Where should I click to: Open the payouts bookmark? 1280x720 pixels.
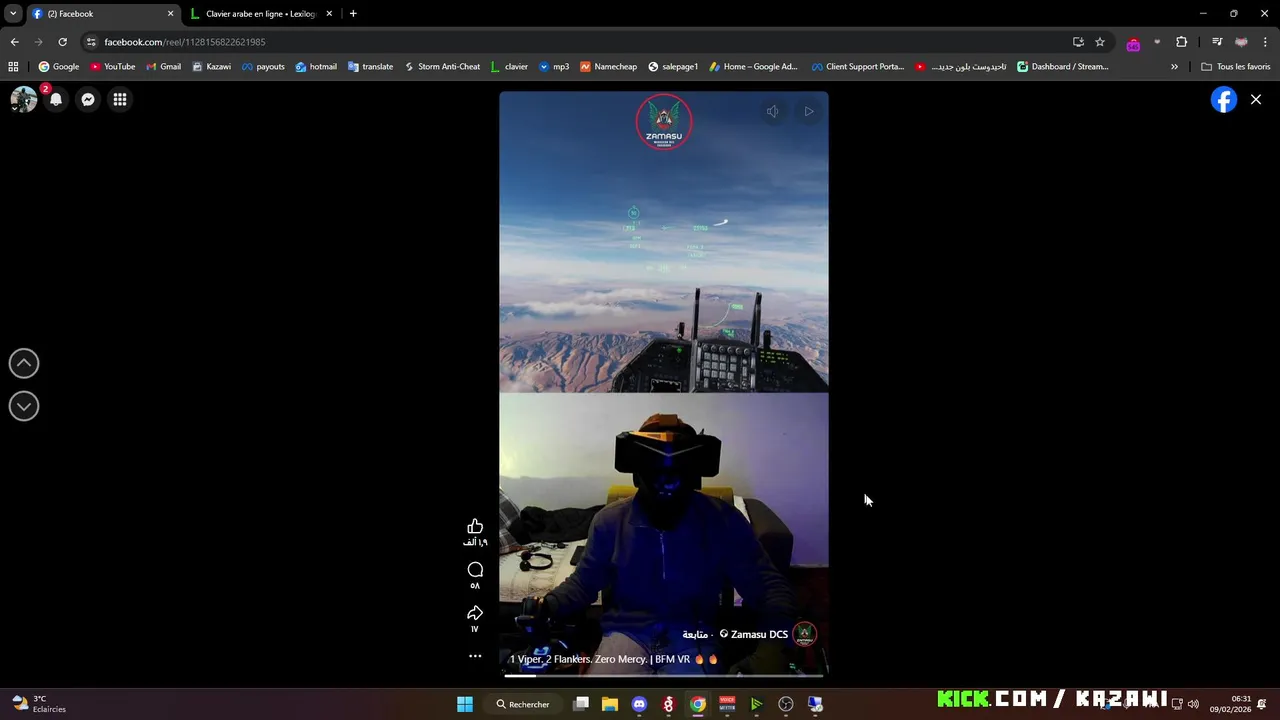263,67
